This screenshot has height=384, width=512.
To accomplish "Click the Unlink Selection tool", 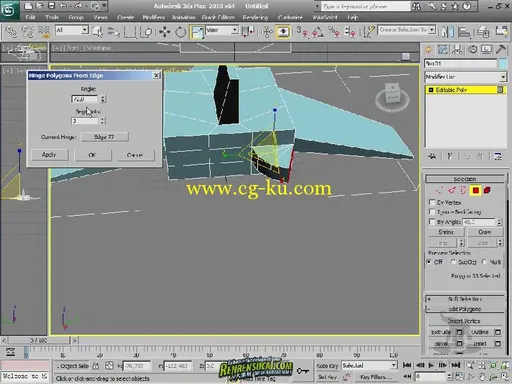I will (28, 32).
